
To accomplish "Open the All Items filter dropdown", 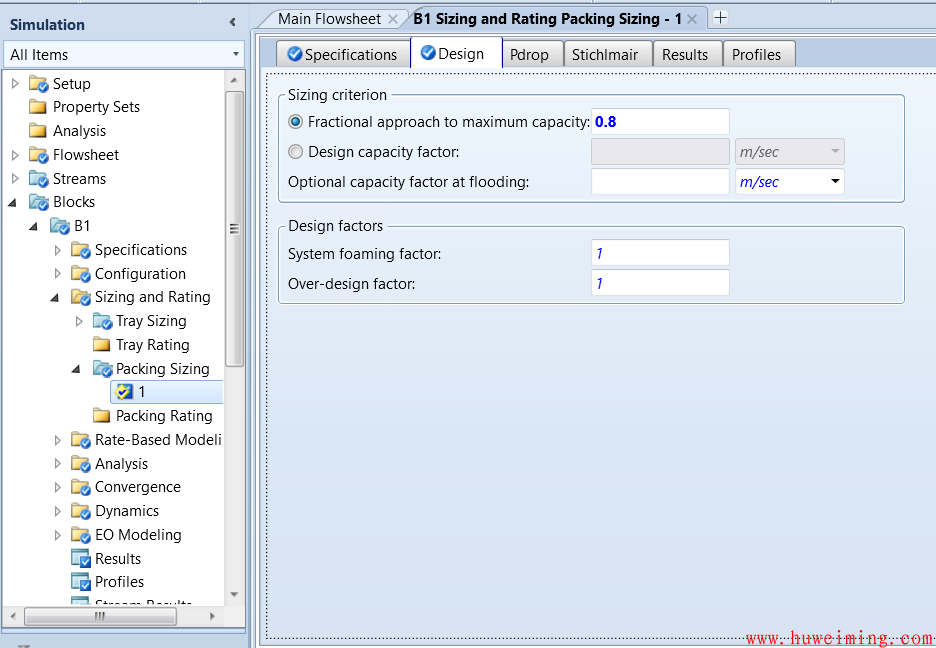I will point(236,55).
